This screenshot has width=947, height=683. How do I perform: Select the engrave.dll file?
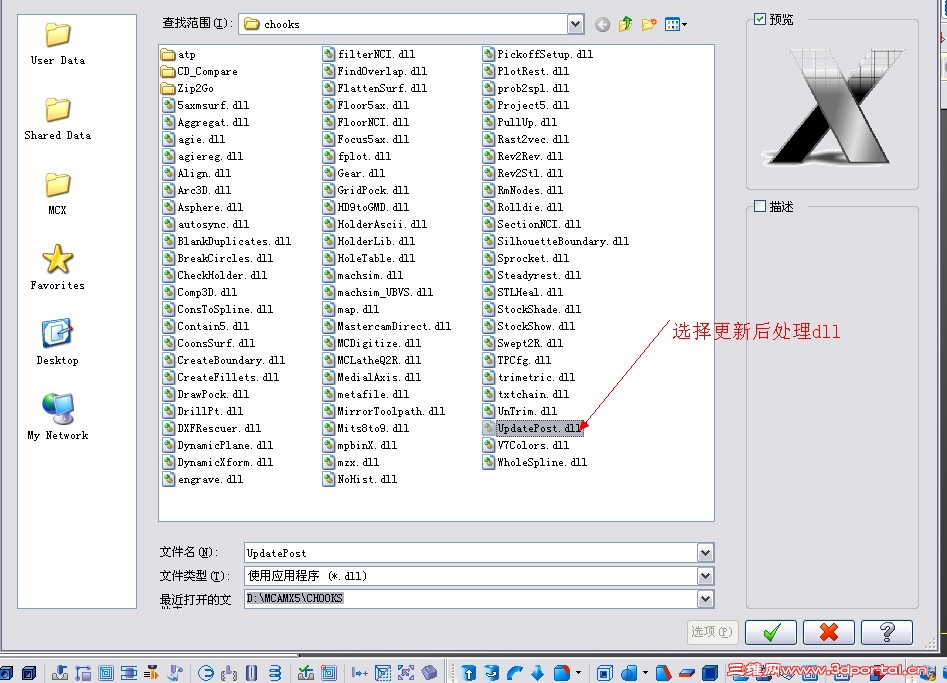(204, 479)
